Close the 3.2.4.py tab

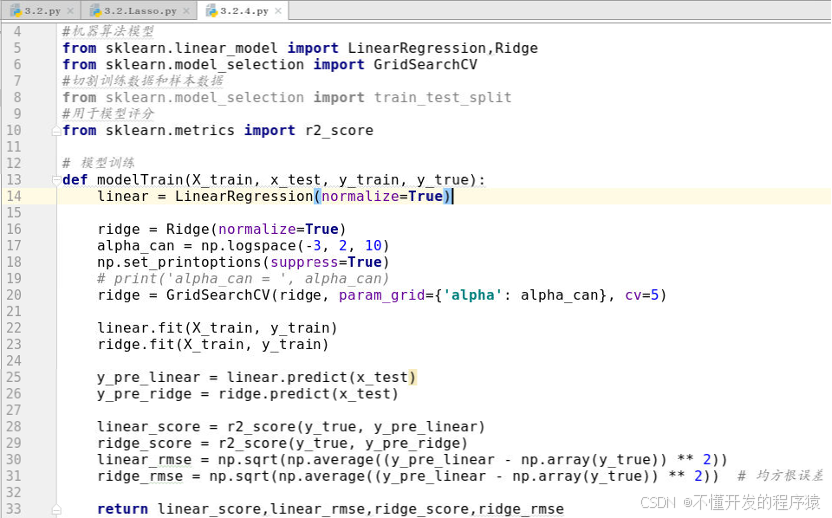coord(278,11)
